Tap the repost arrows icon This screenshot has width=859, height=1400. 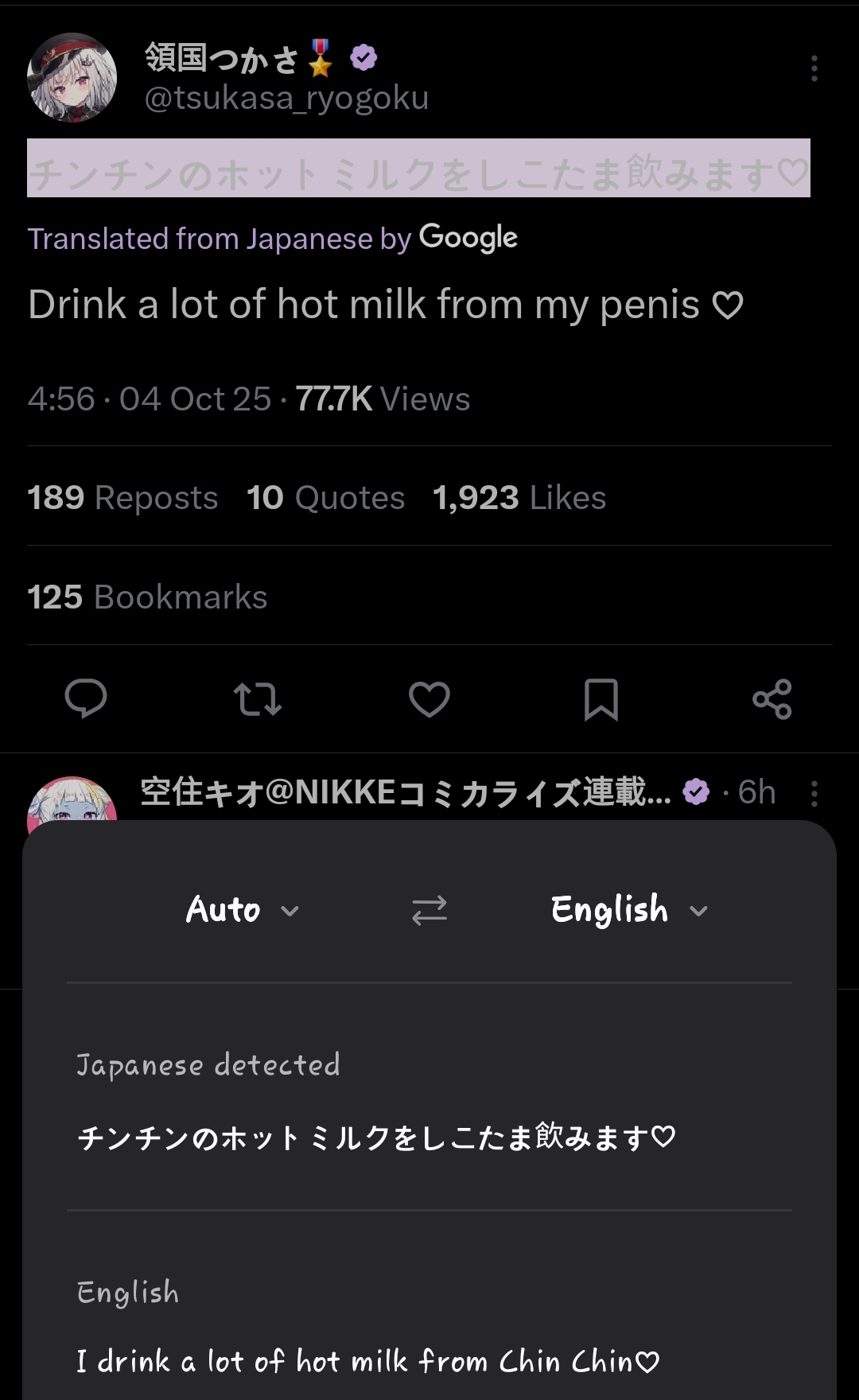click(x=258, y=699)
